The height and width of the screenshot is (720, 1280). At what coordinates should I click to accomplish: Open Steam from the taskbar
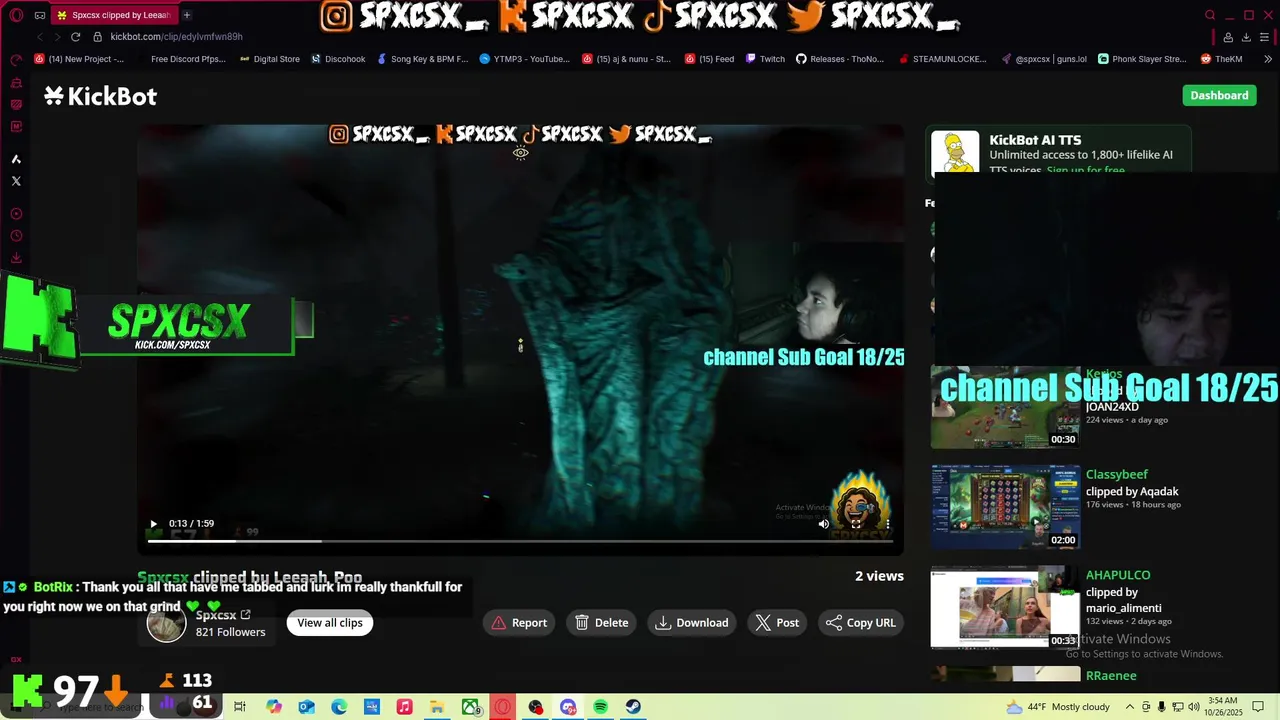pos(634,707)
